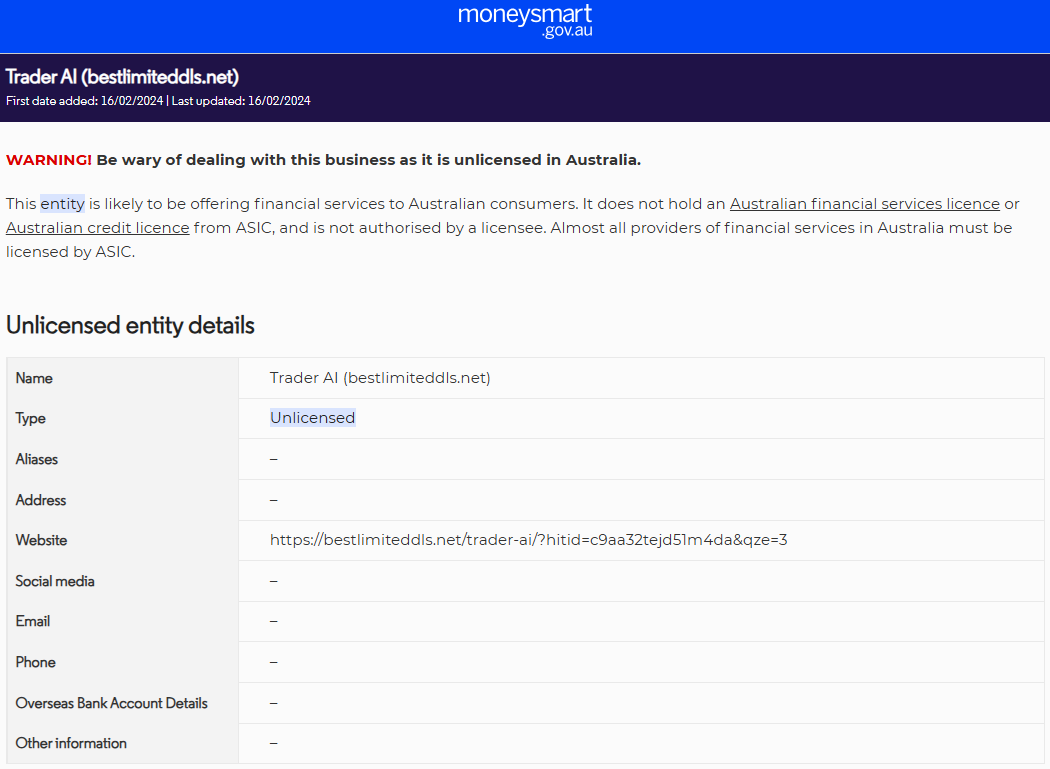Image resolution: width=1050 pixels, height=769 pixels.
Task: Click the Social media row label
Action: 55,581
